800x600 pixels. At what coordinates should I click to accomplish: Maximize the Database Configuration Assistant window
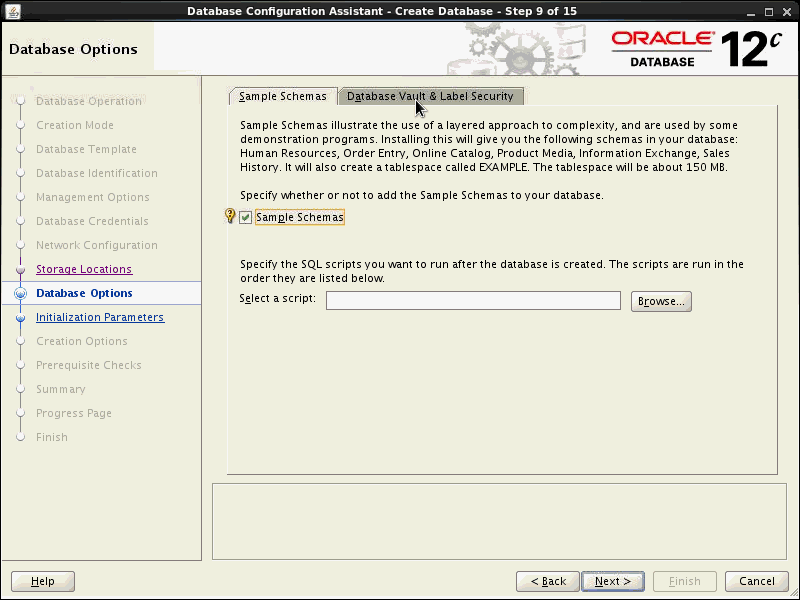point(769,11)
